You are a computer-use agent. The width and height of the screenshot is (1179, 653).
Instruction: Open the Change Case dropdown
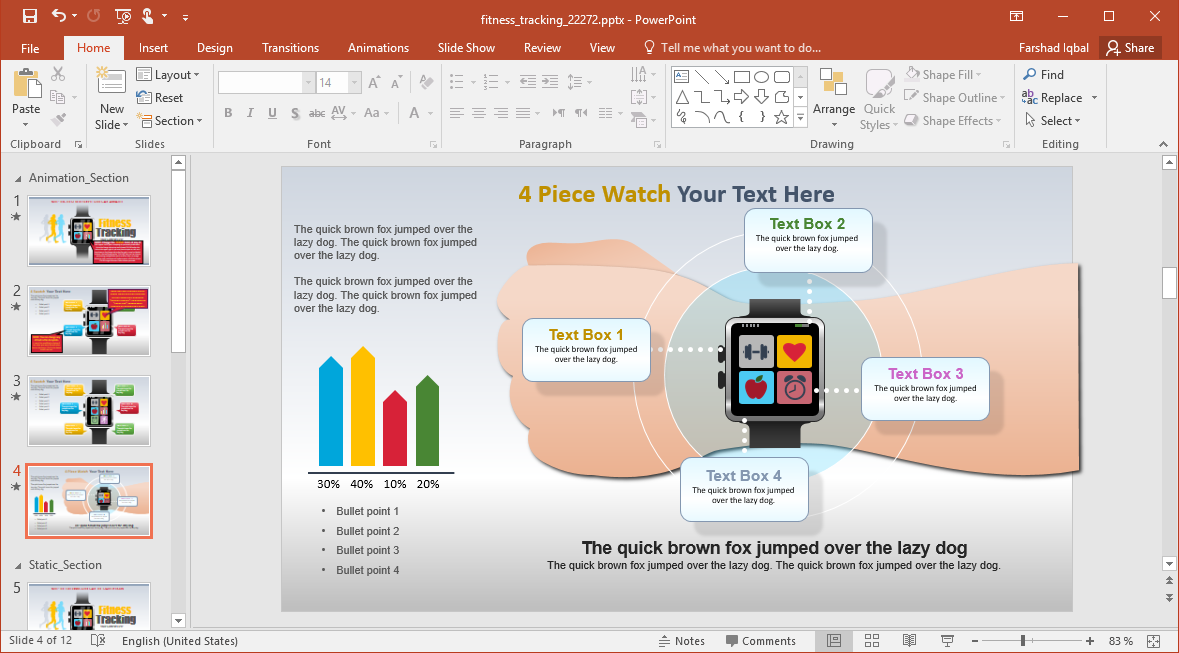point(377,114)
